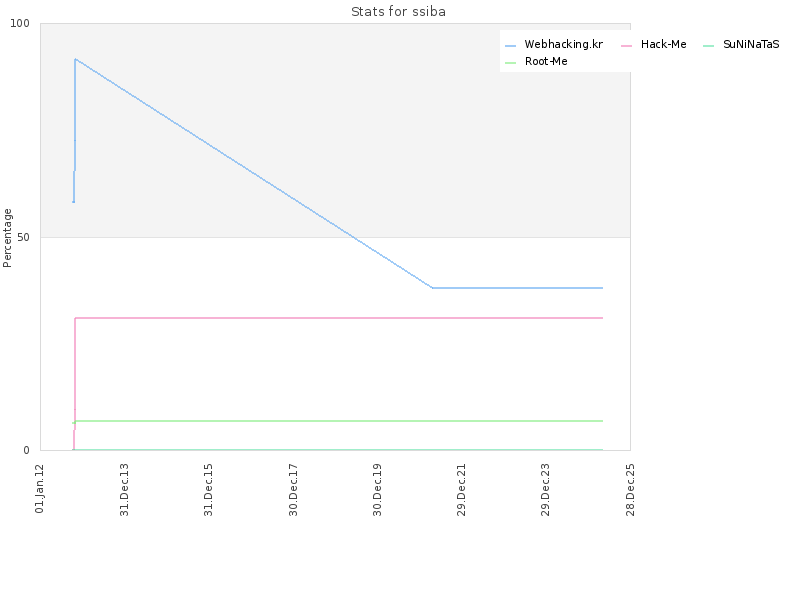Click the peak of the blue Webhacking.kr line
Image resolution: width=800 pixels, height=600 pixels.
point(75,59)
